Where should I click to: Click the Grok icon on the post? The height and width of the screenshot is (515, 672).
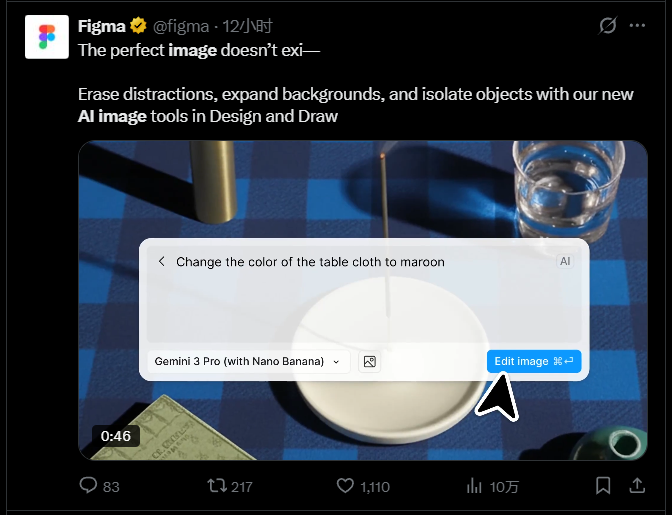(x=607, y=26)
